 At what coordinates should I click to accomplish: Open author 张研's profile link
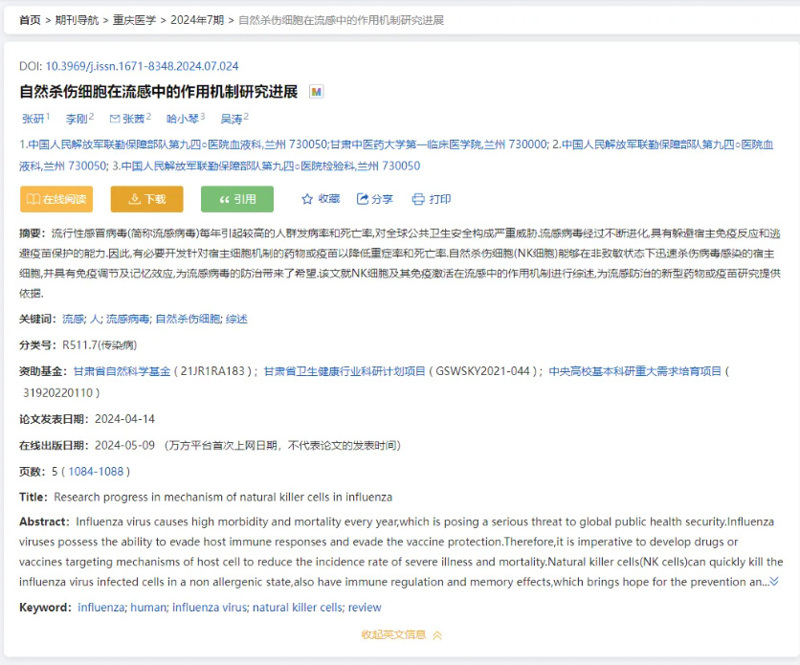[33, 119]
